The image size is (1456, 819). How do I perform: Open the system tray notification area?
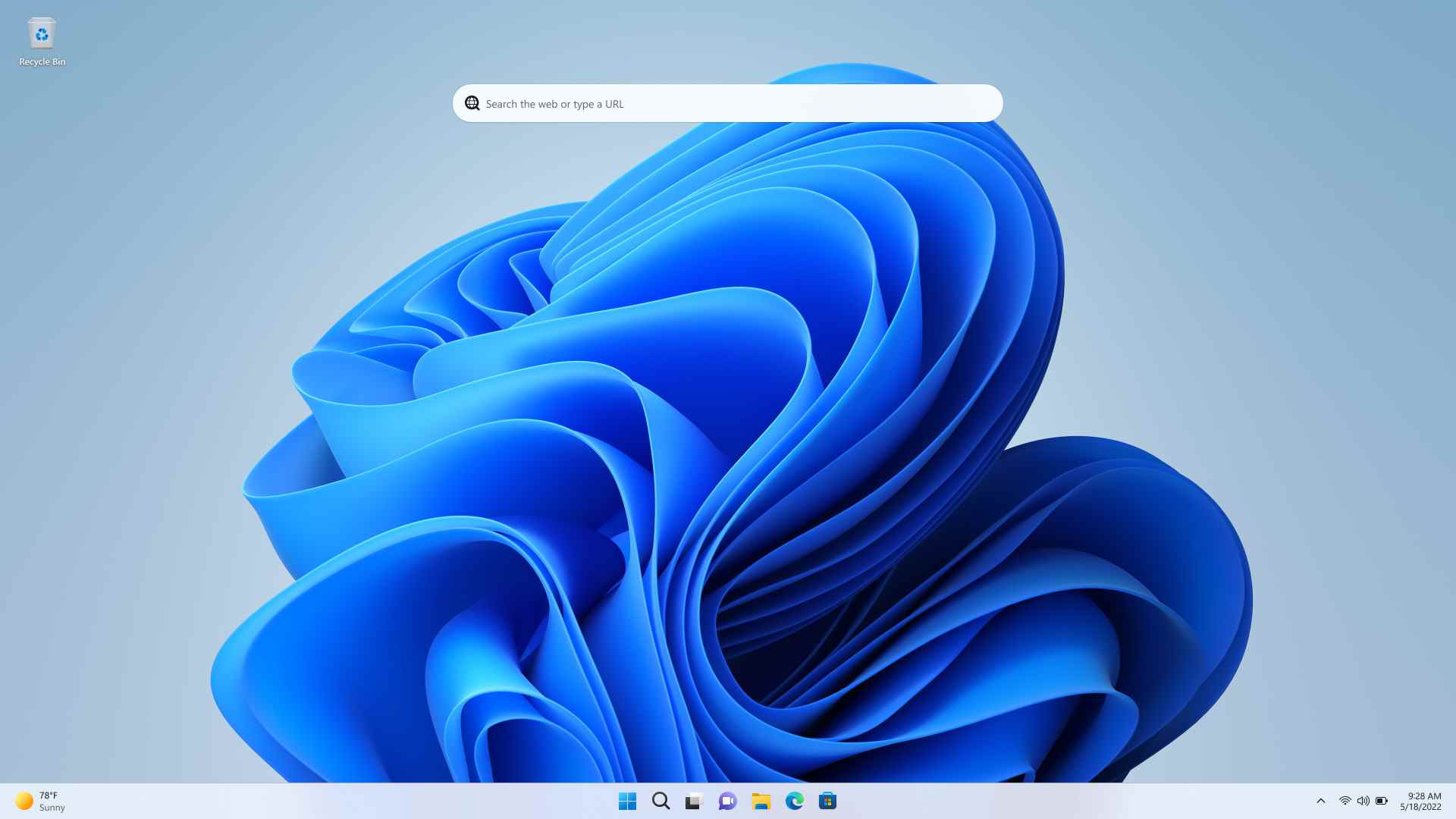click(x=1320, y=800)
